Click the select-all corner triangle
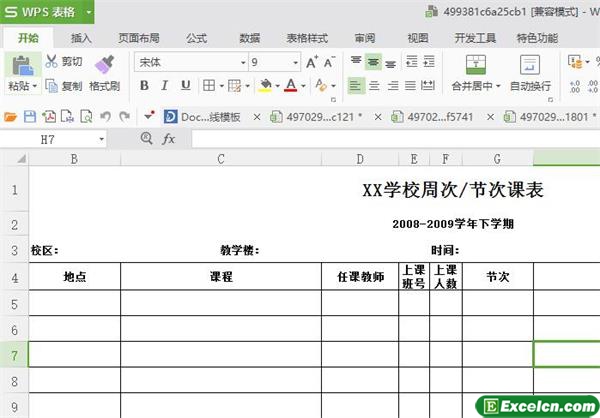 pyautogui.click(x=21, y=158)
